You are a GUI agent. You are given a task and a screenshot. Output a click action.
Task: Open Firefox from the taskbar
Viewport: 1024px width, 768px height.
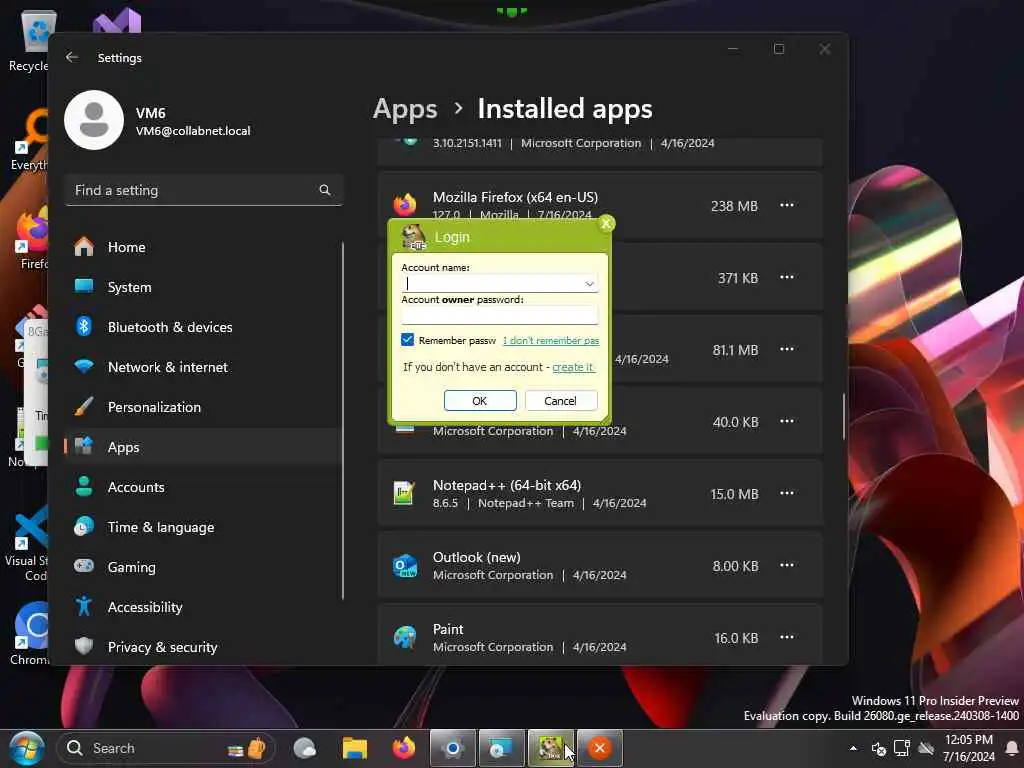click(404, 748)
